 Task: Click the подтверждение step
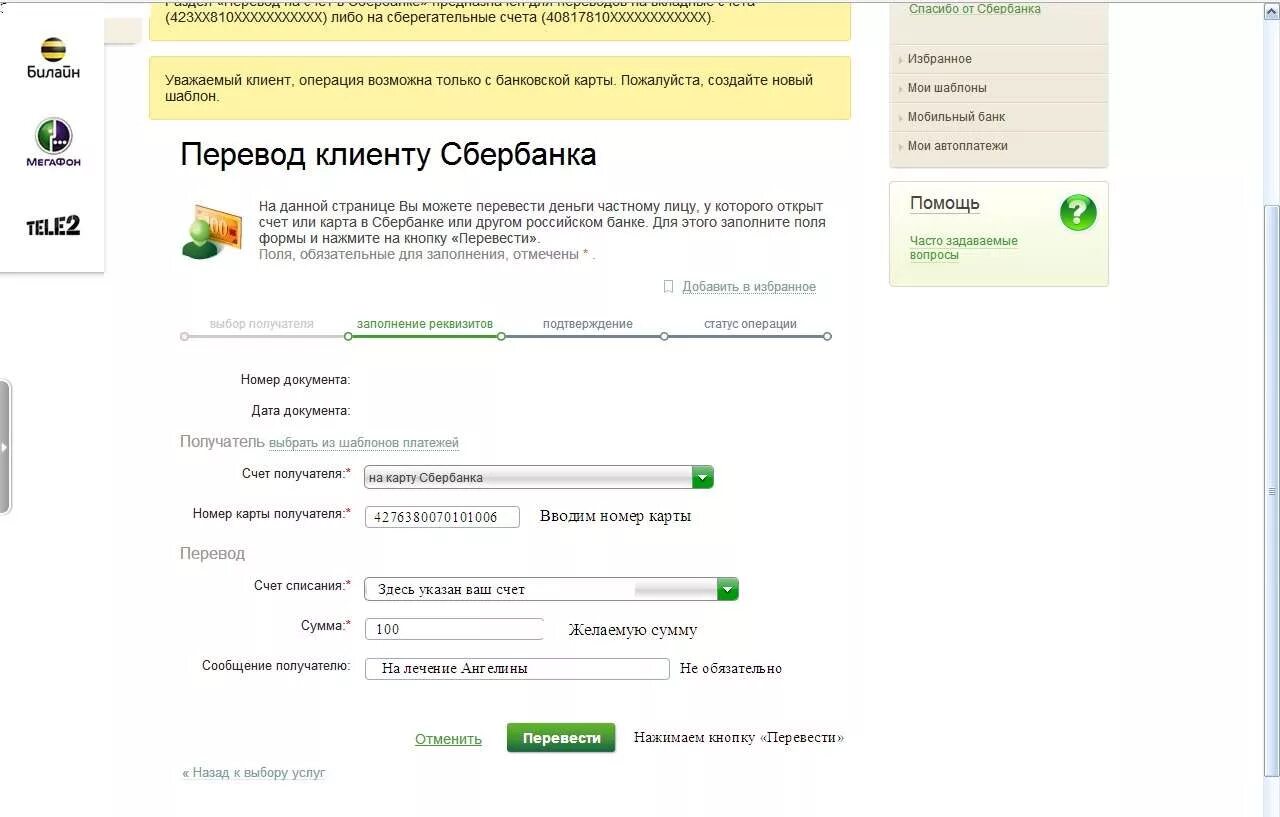pos(588,324)
